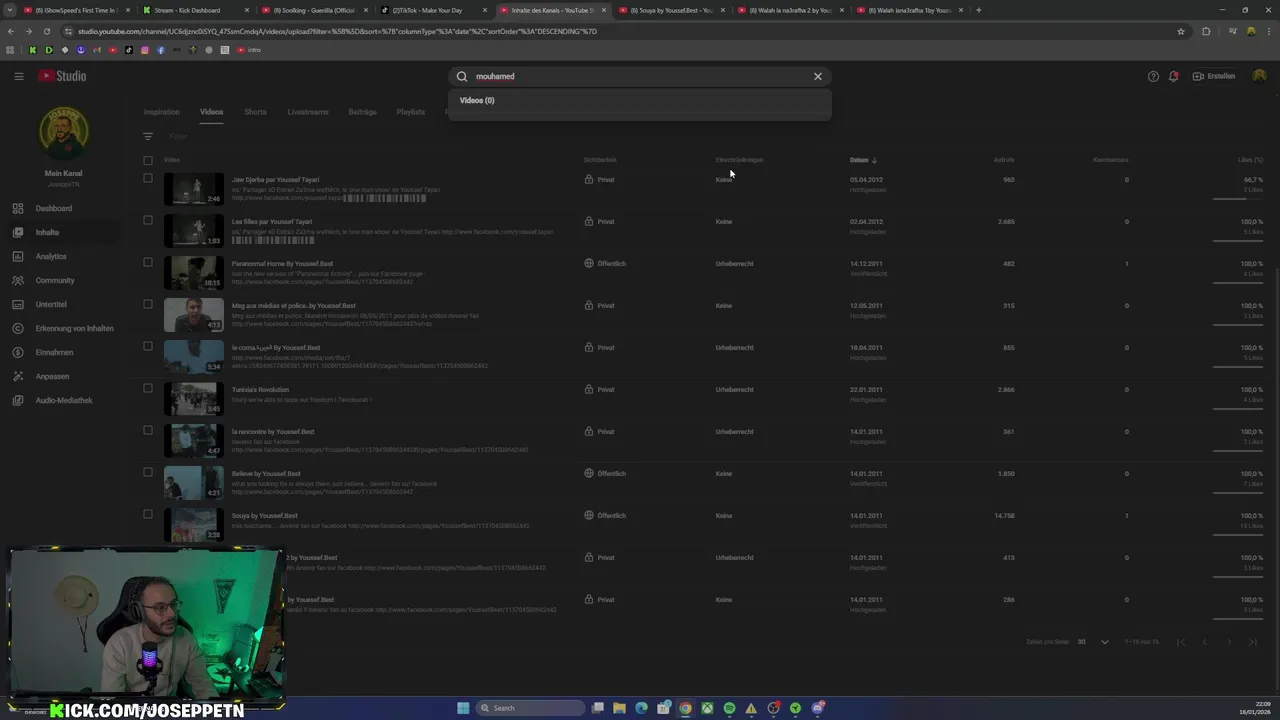Viewport: 1280px width, 720px height.
Task: Click the filter lines icon
Action: pos(148,137)
